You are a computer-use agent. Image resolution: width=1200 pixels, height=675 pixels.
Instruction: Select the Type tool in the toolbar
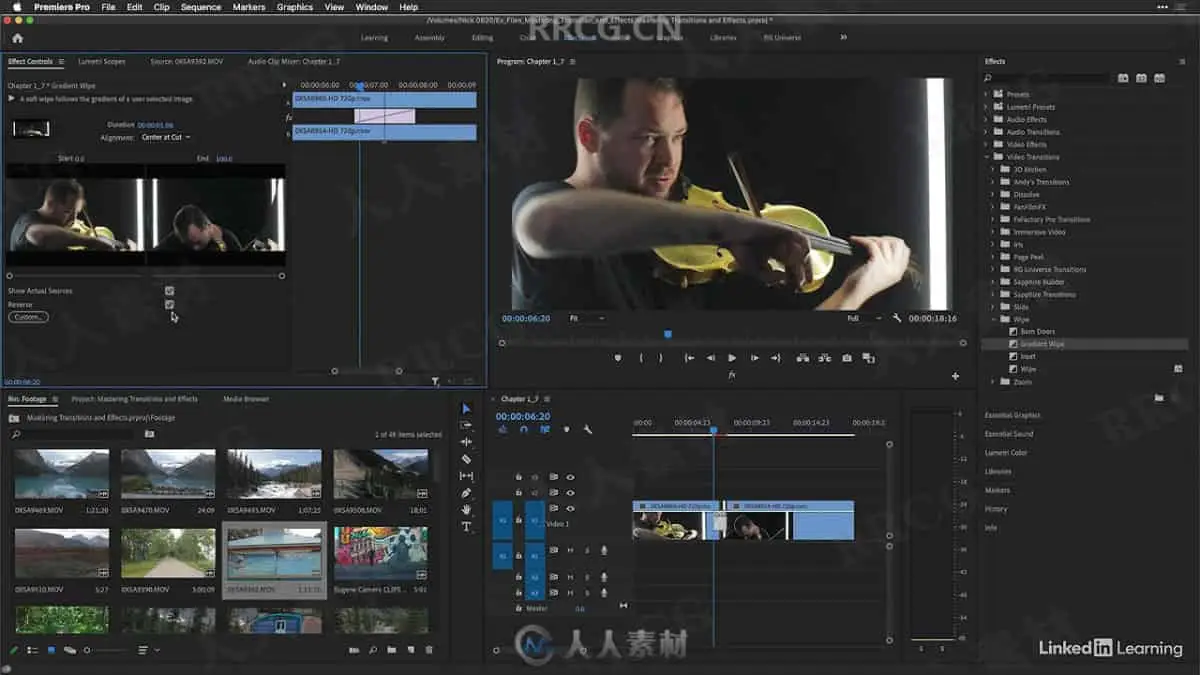tap(466, 527)
